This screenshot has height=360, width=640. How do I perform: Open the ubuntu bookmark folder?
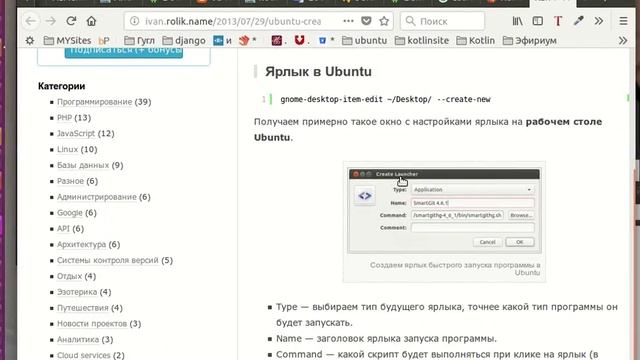point(364,40)
